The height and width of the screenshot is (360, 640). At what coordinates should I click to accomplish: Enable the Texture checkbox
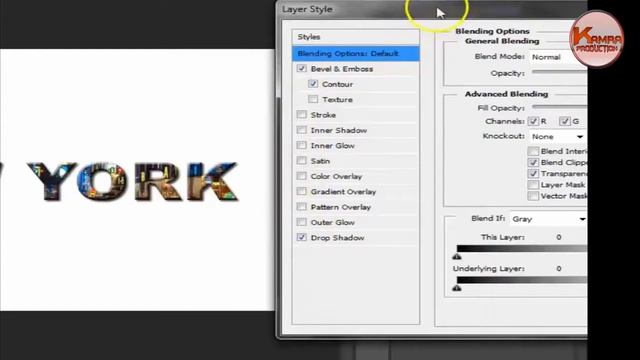pyautogui.click(x=313, y=99)
